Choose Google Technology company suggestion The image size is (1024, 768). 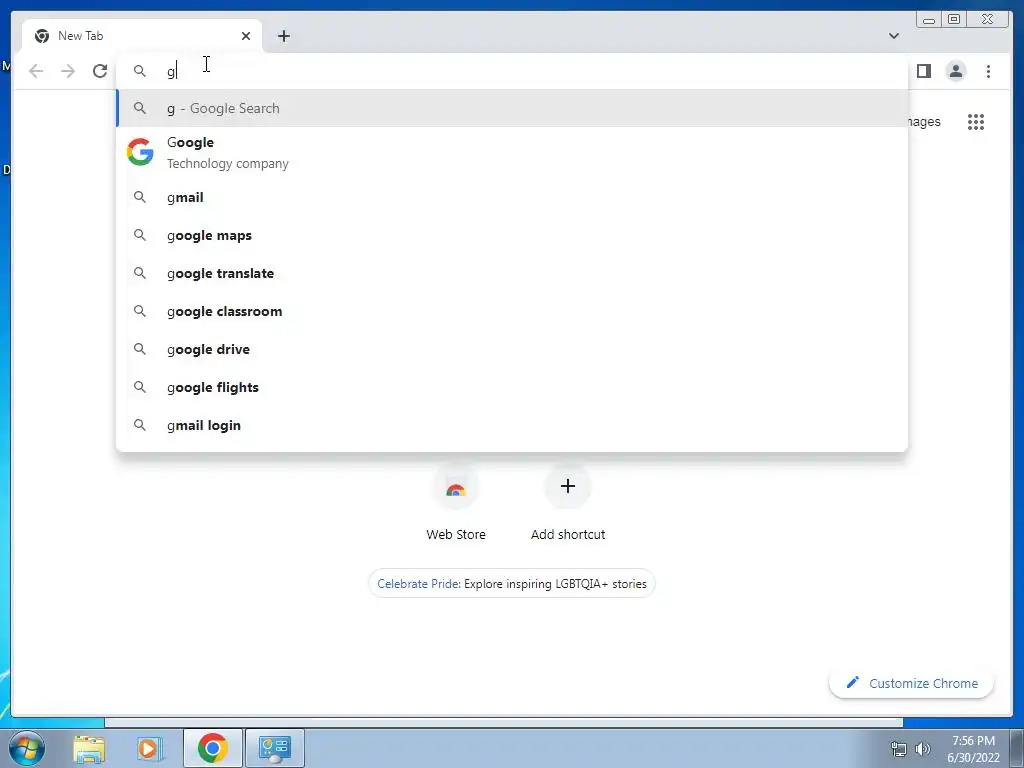pyautogui.click(x=511, y=152)
